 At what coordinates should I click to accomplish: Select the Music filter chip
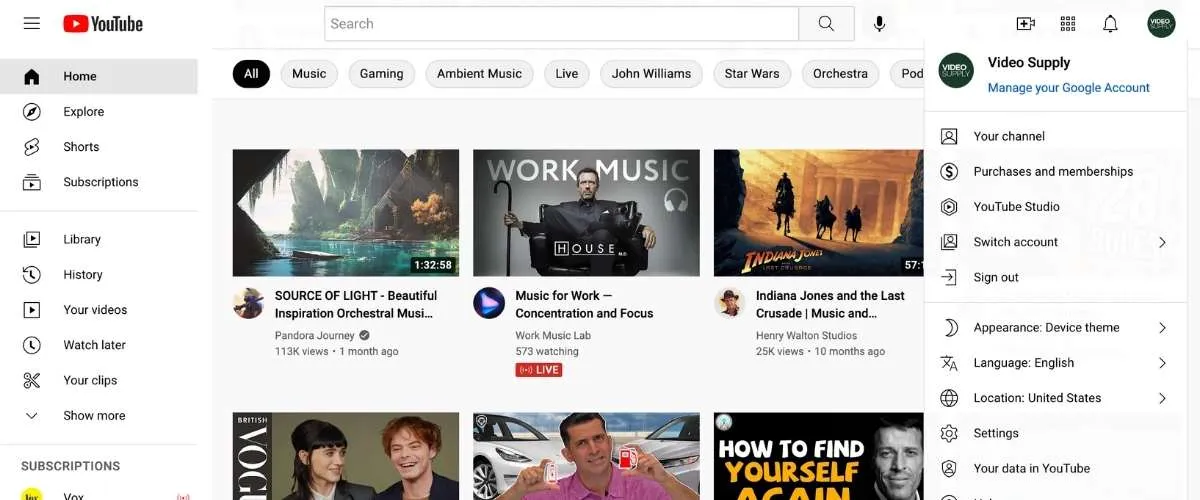coord(309,73)
